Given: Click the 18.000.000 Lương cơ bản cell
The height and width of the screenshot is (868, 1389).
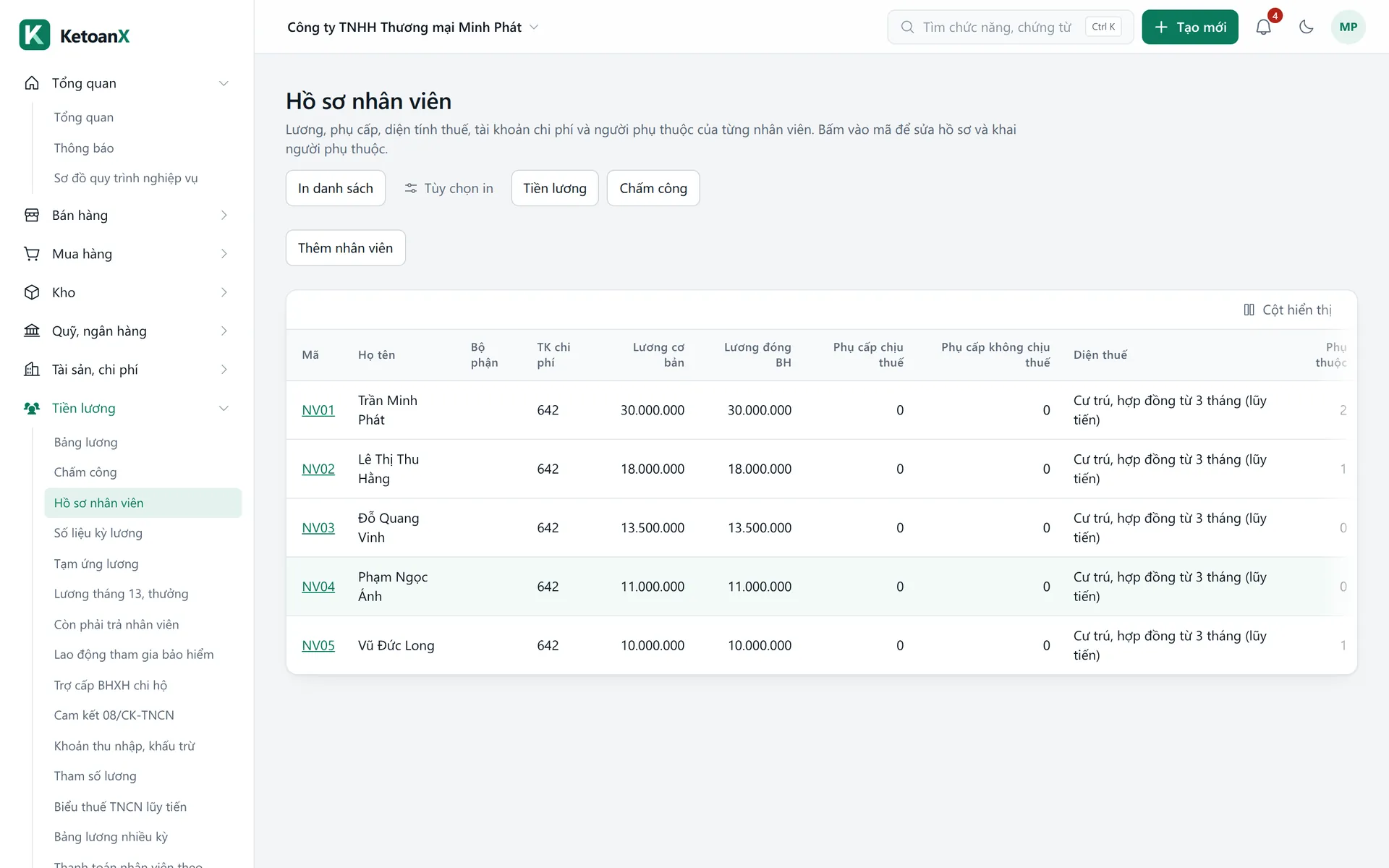Looking at the screenshot, I should [x=653, y=469].
